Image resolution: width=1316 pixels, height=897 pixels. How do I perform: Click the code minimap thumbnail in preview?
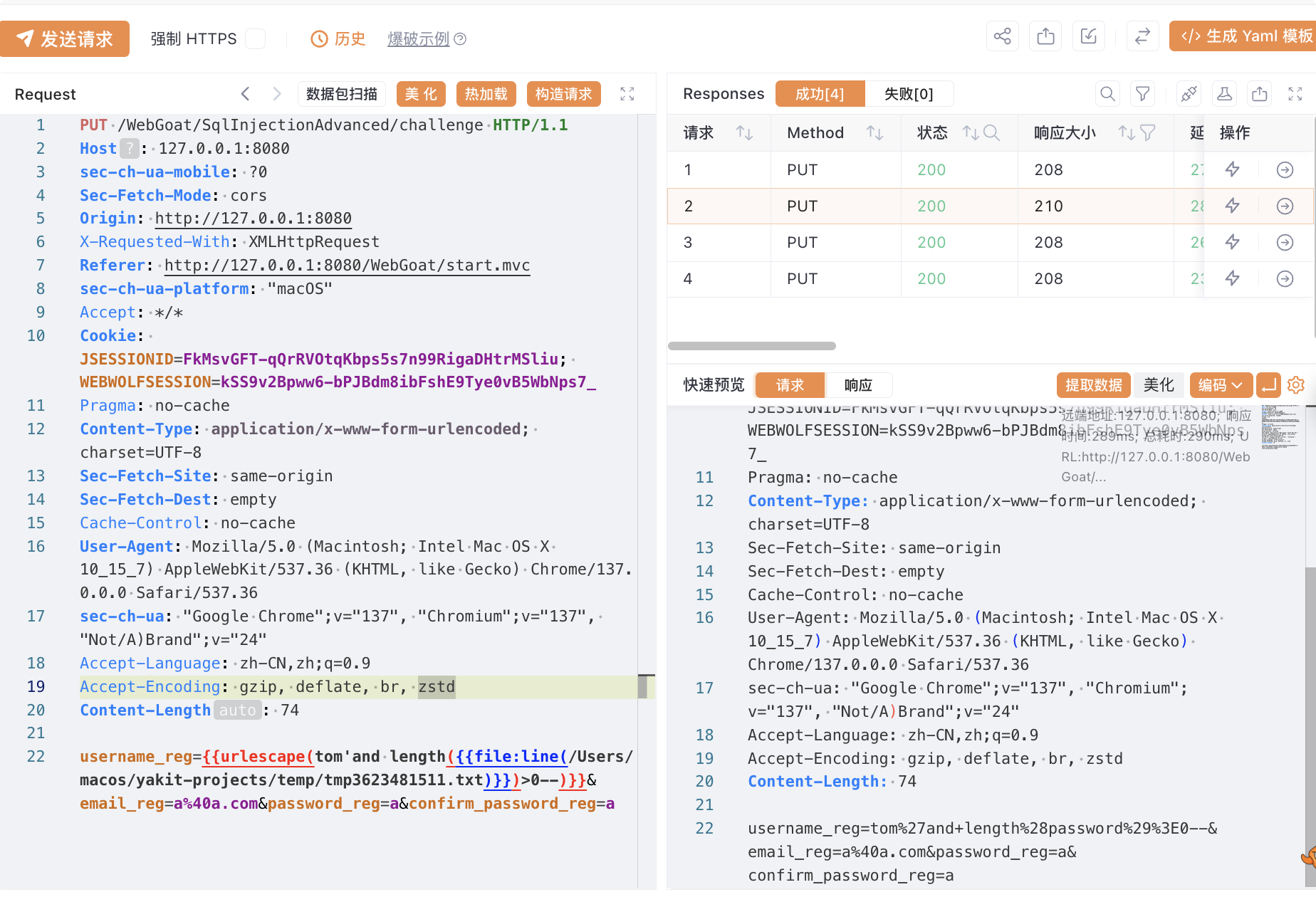coord(1280,427)
